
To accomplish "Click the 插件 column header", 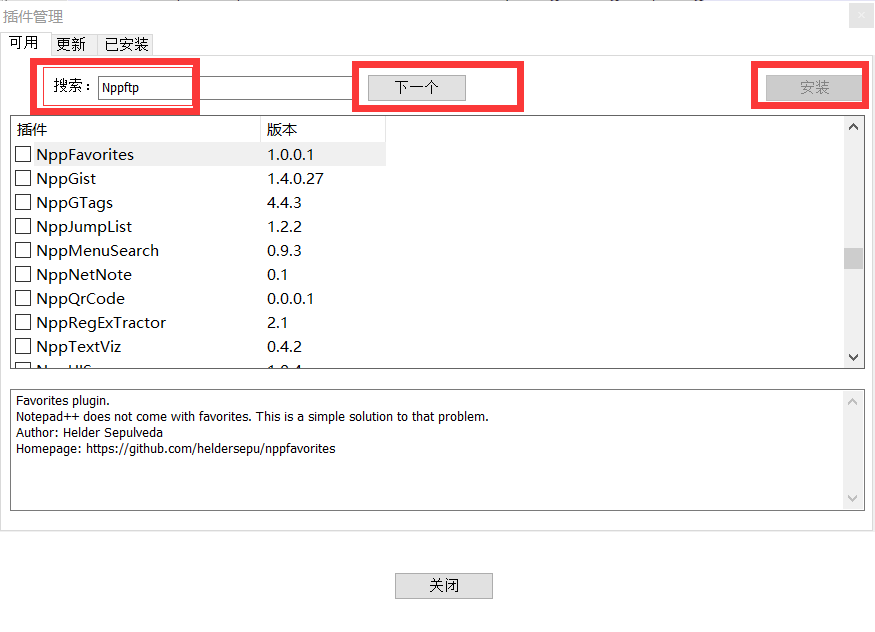I will pos(33,129).
